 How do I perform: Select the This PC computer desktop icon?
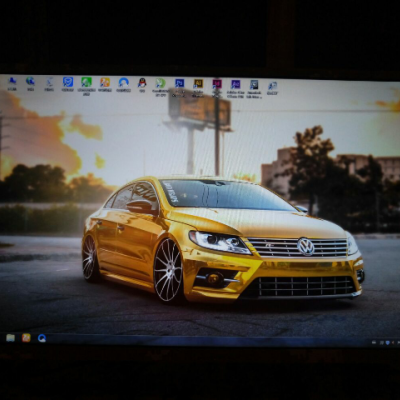point(12,84)
